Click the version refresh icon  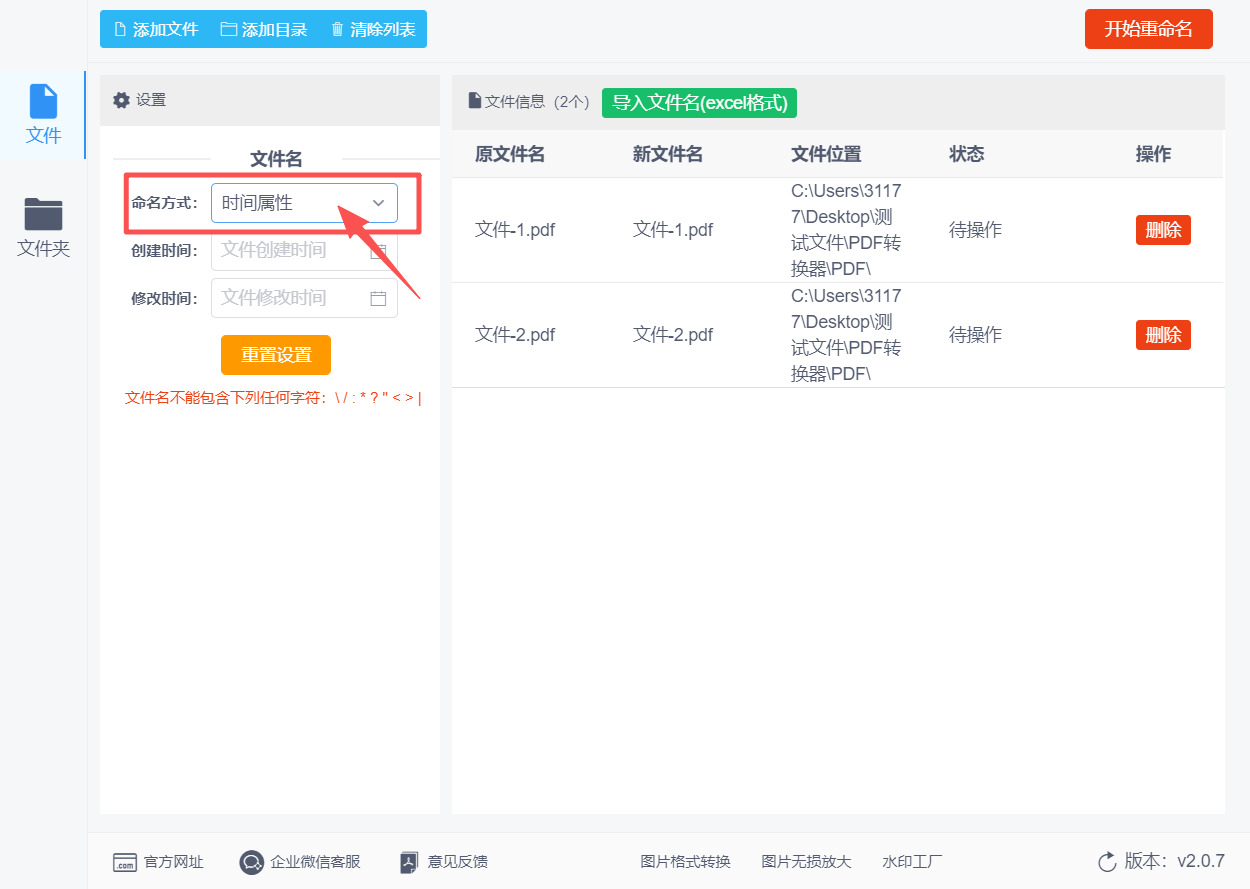[1107, 862]
